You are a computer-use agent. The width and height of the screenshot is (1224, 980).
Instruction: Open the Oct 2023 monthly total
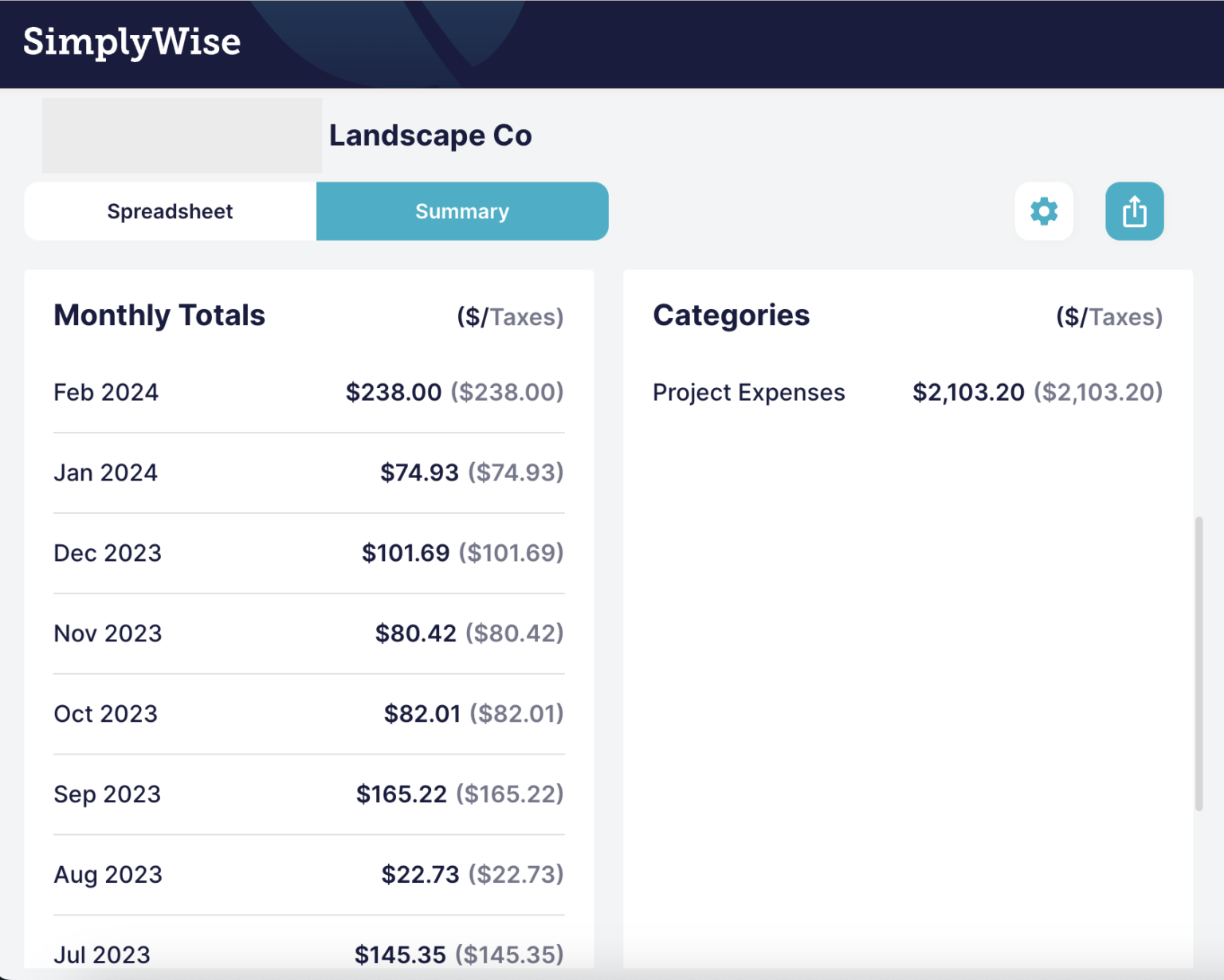tap(308, 713)
